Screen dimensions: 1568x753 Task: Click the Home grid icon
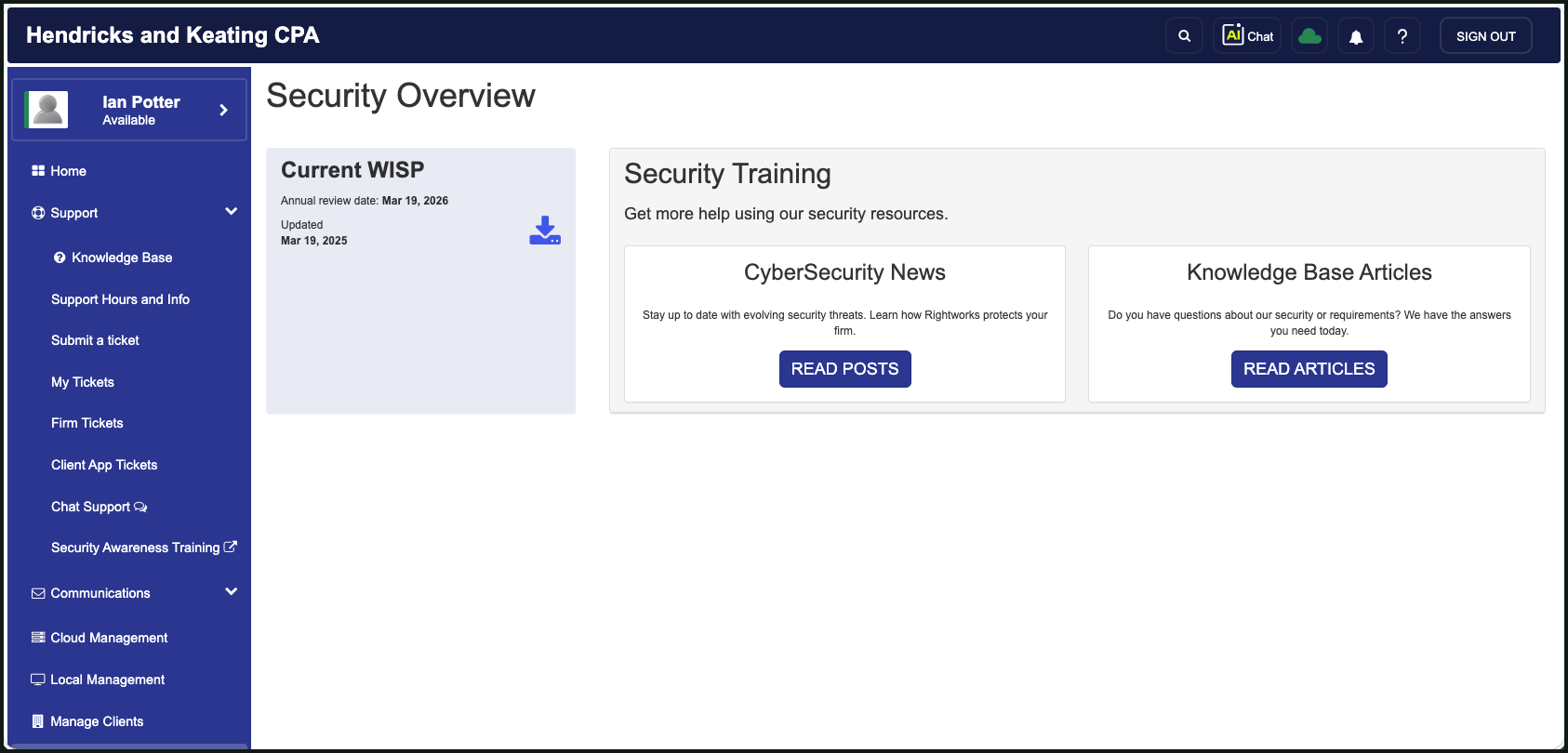(38, 171)
